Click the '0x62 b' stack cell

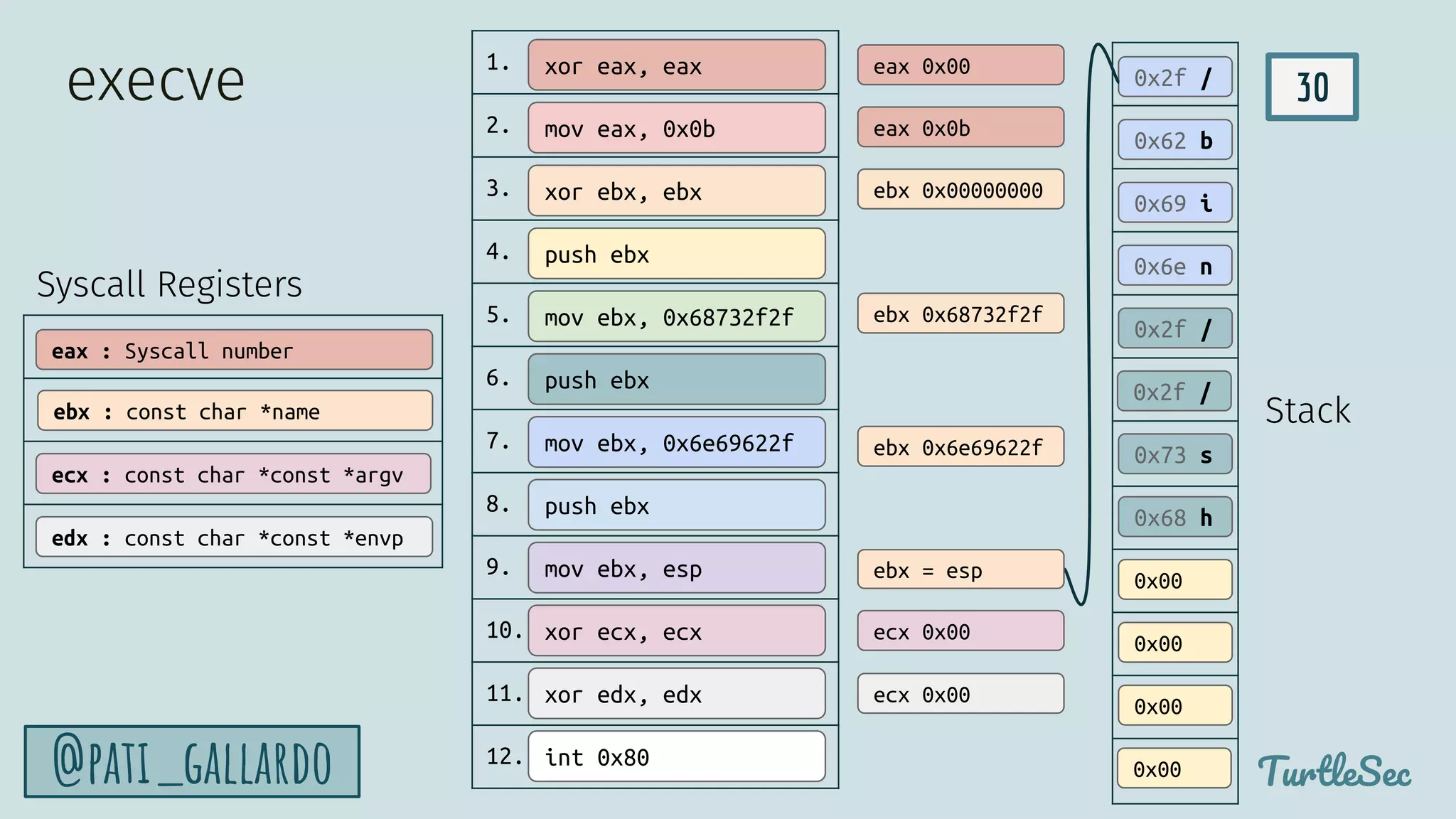(1174, 140)
